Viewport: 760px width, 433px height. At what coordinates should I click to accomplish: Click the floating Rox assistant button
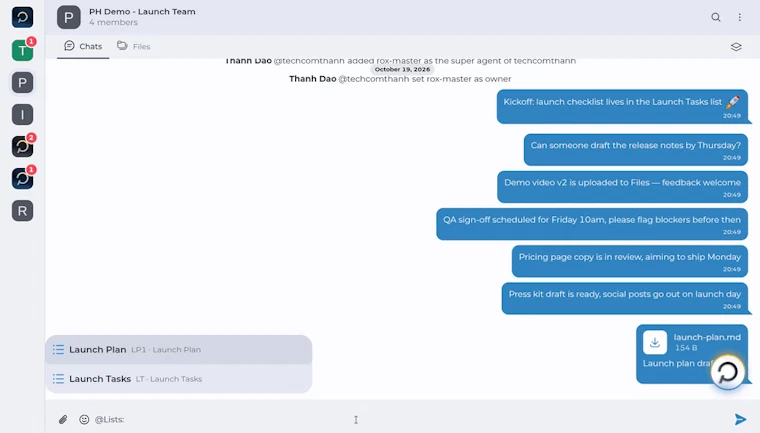click(727, 372)
